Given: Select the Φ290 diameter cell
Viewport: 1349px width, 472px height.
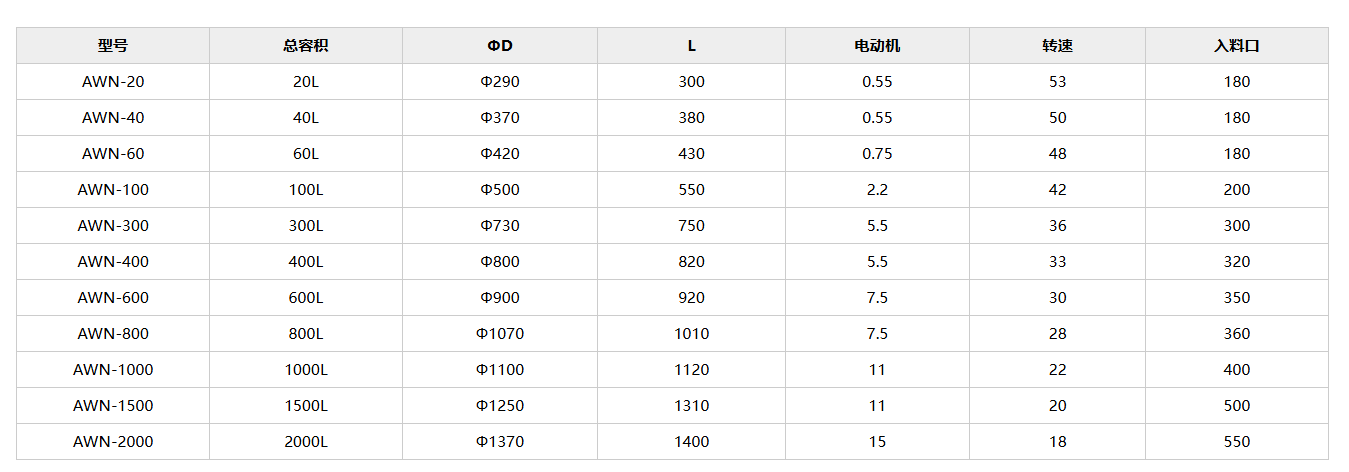Looking at the screenshot, I should tap(500, 82).
